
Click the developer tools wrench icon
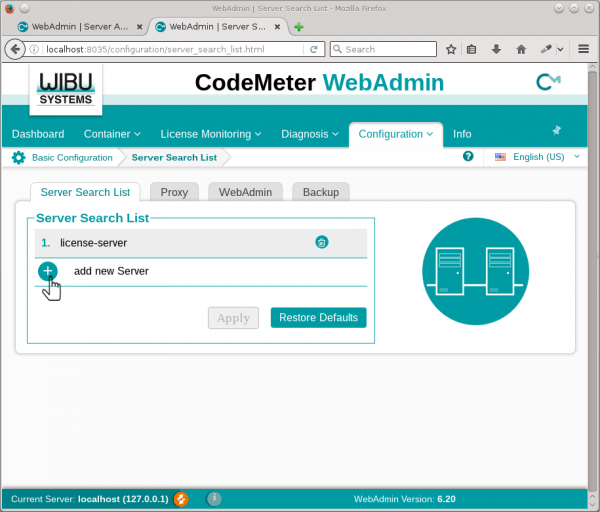tap(546, 49)
